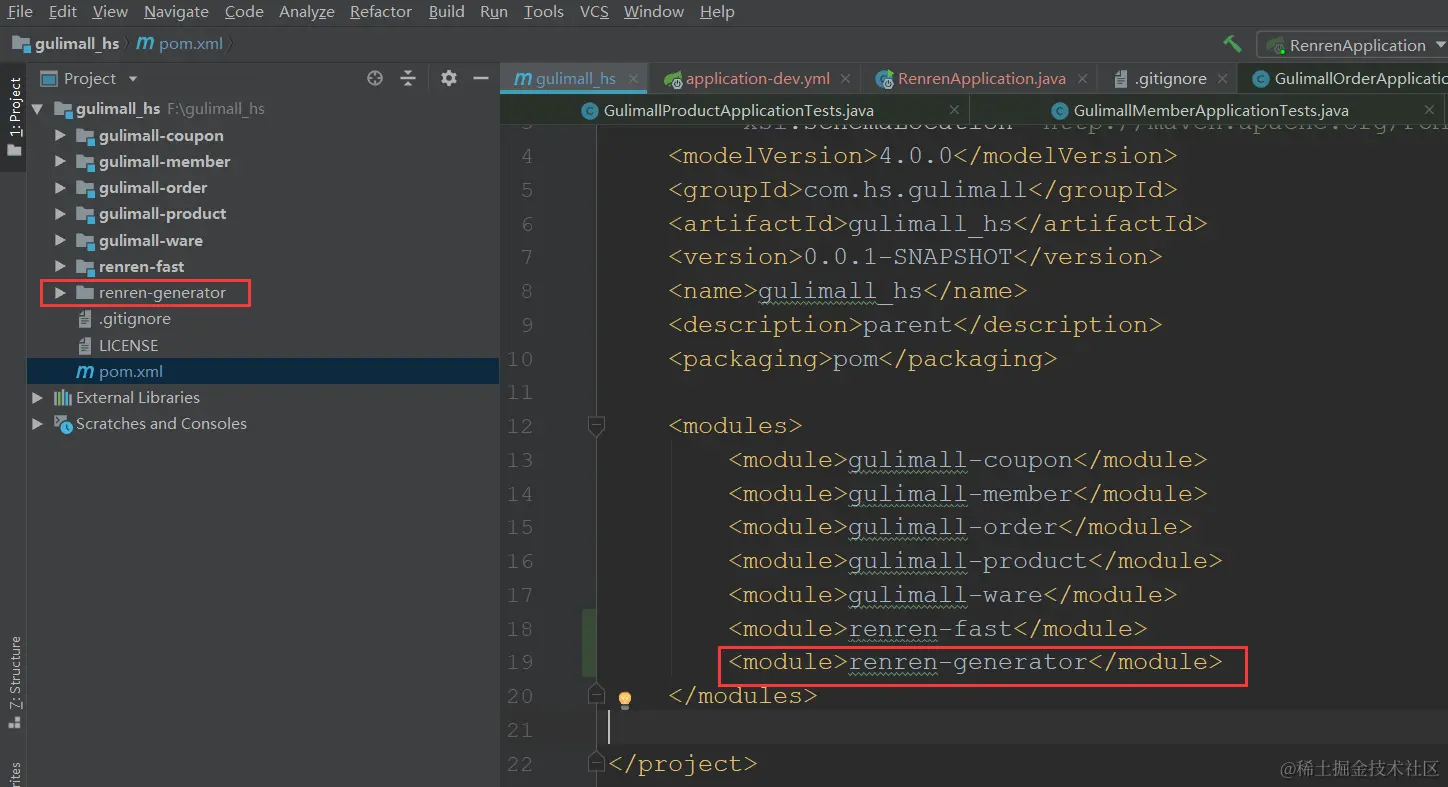Close the application-dev.yml tab

pos(846,79)
